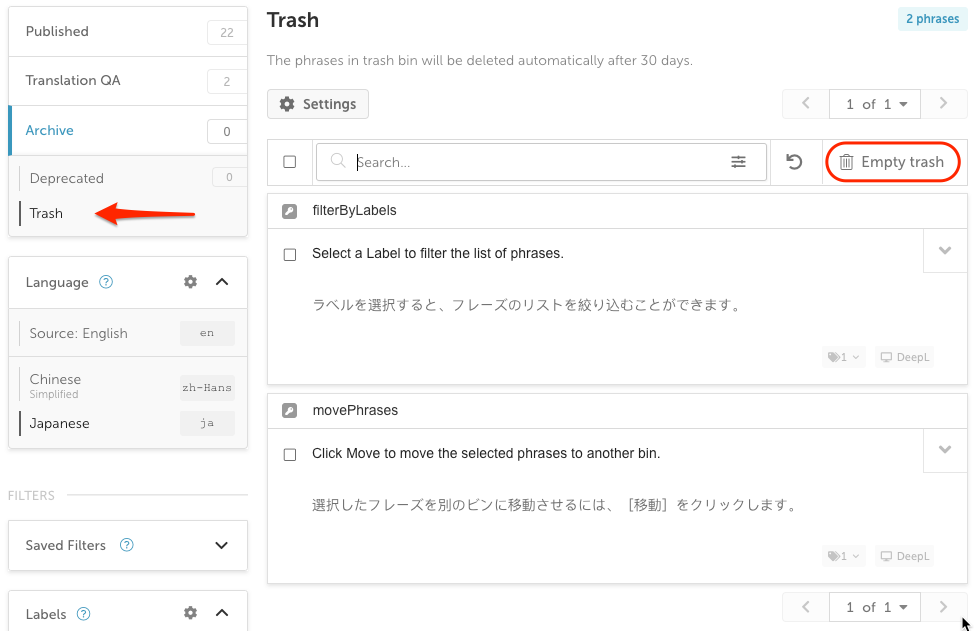Screen dimensions: 979x631
Task: Expand the Saved Filters panel
Action: (221, 545)
